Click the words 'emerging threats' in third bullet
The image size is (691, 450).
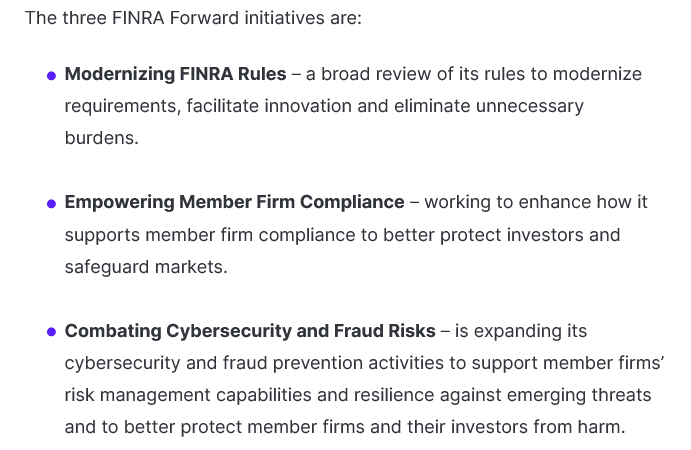coord(579,395)
